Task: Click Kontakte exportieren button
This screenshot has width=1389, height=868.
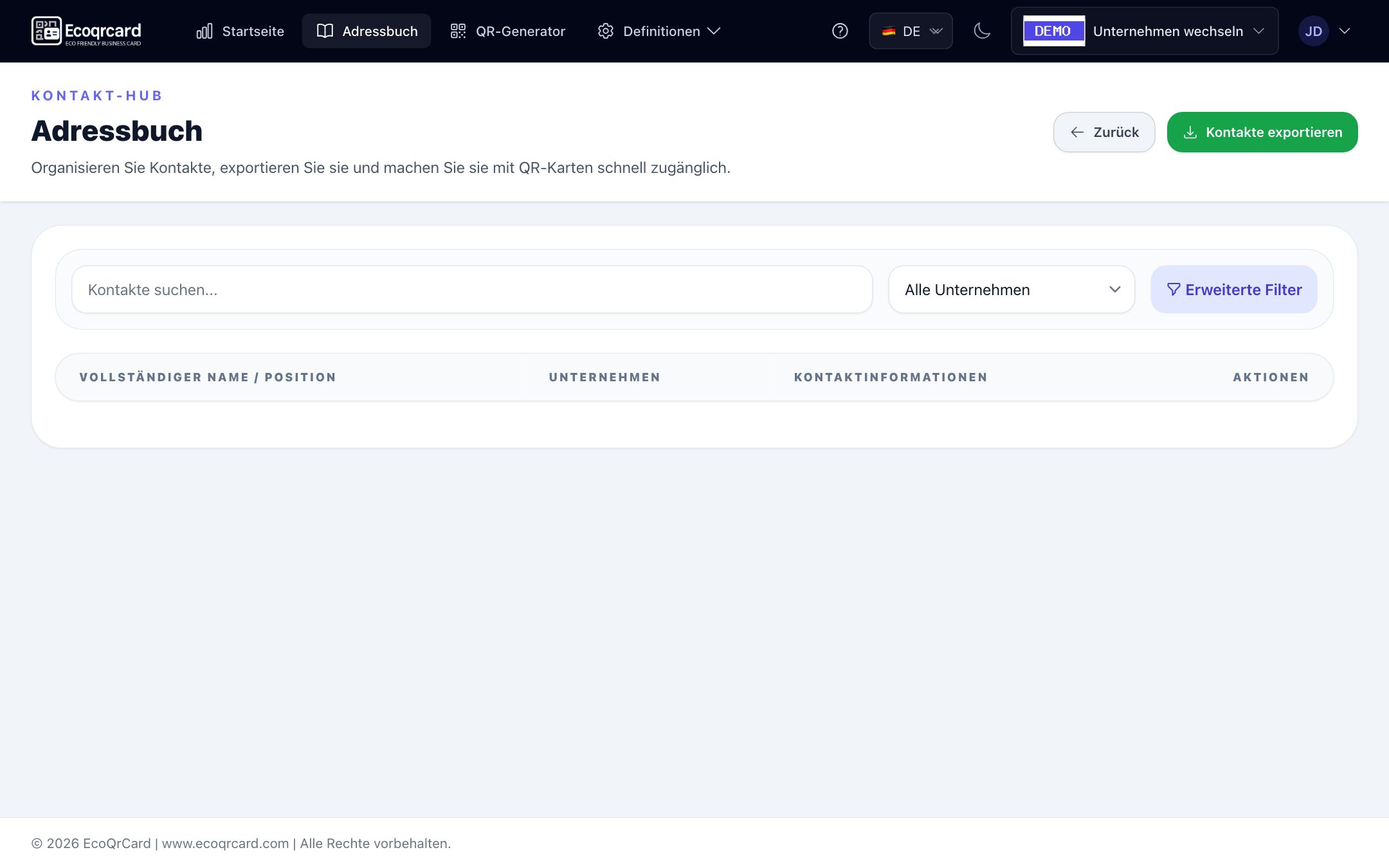Action: point(1262,132)
